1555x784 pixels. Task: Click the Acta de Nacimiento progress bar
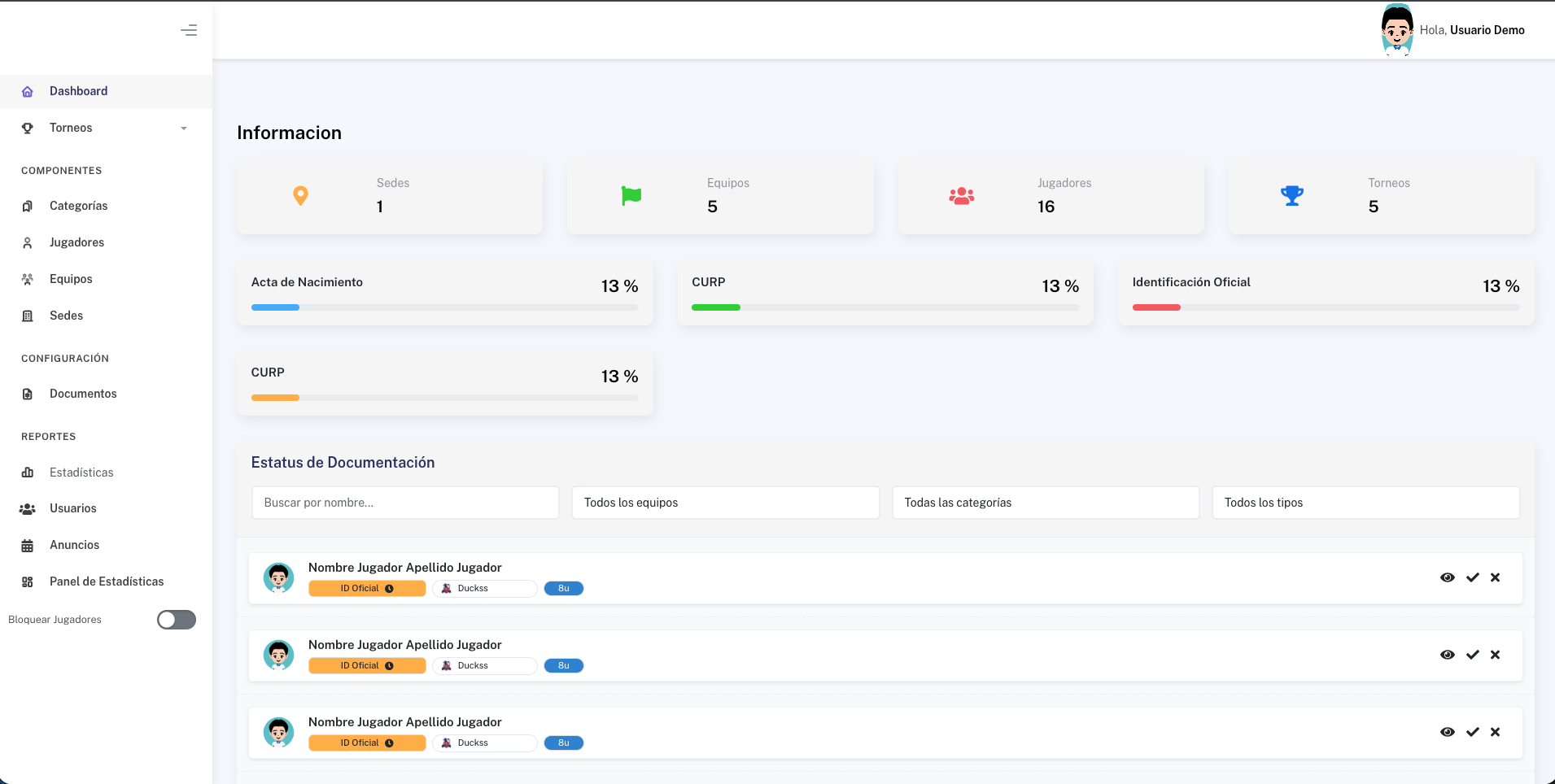click(444, 307)
